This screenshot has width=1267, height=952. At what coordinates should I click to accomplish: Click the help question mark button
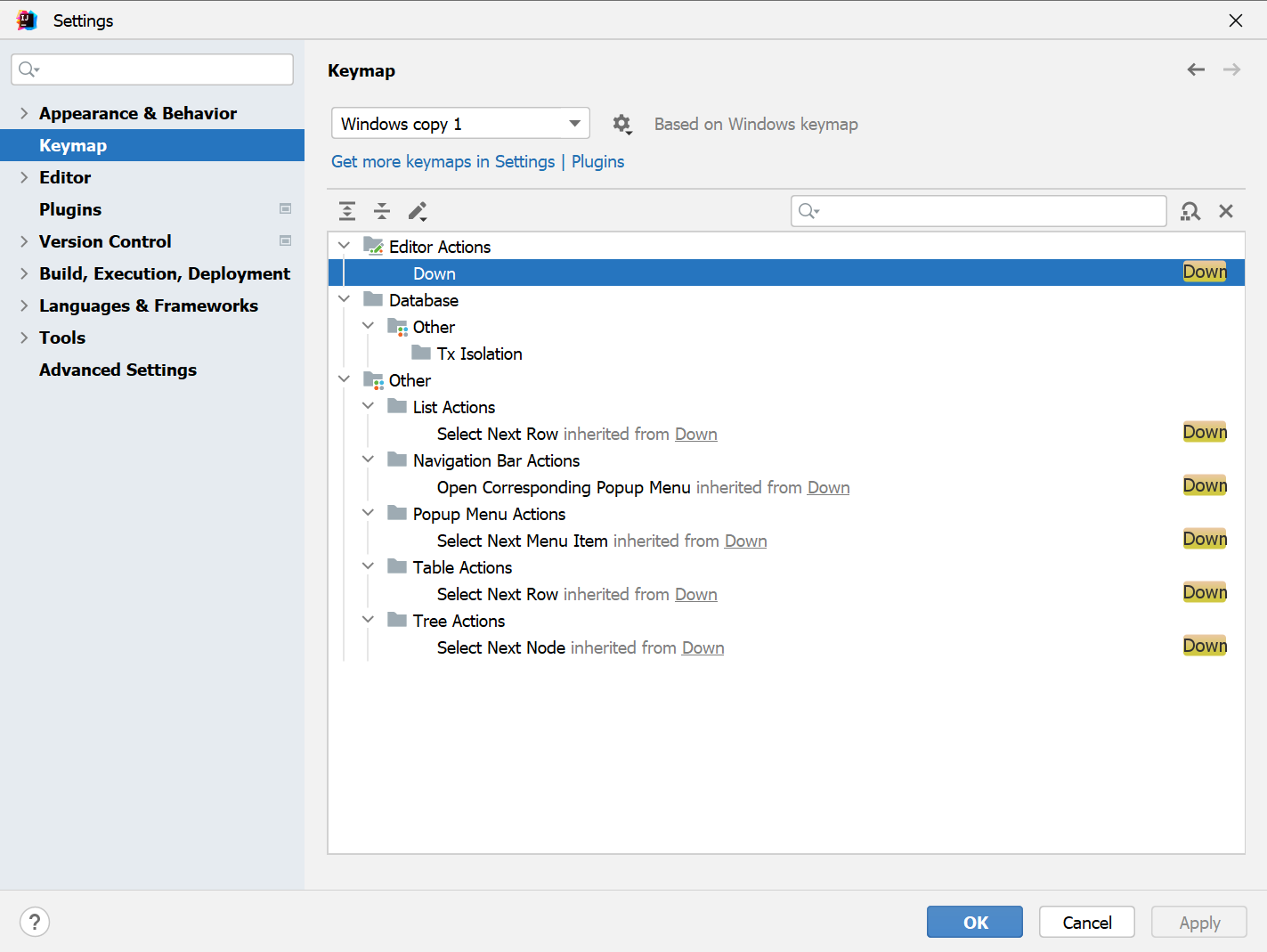click(x=35, y=922)
